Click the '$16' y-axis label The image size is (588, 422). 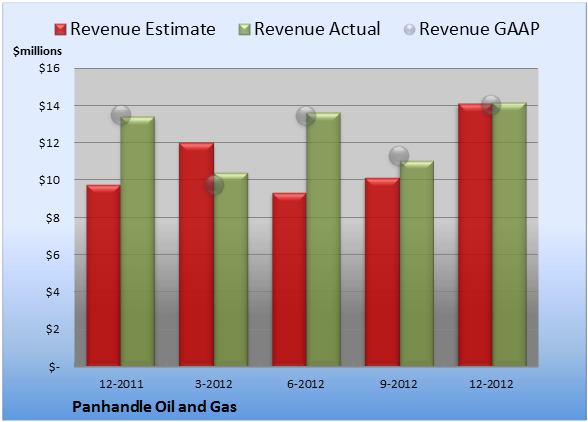click(x=50, y=68)
